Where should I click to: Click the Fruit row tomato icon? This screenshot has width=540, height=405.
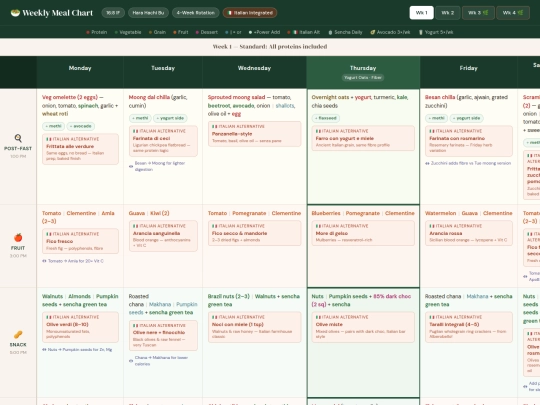[18, 237]
